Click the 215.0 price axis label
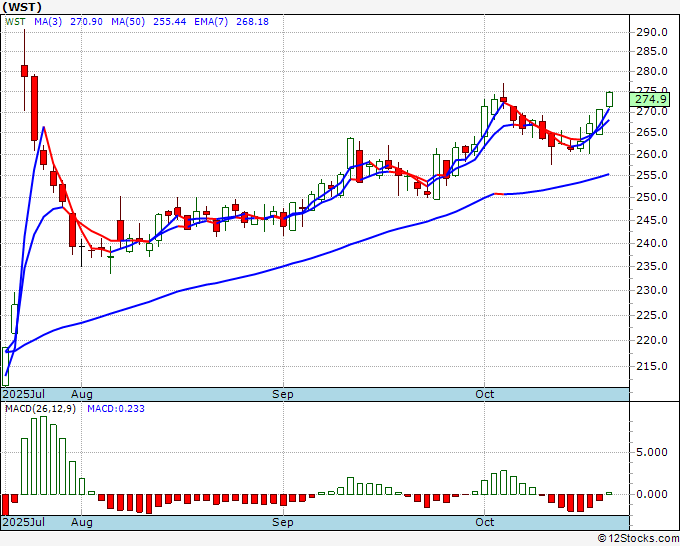 (x=651, y=366)
